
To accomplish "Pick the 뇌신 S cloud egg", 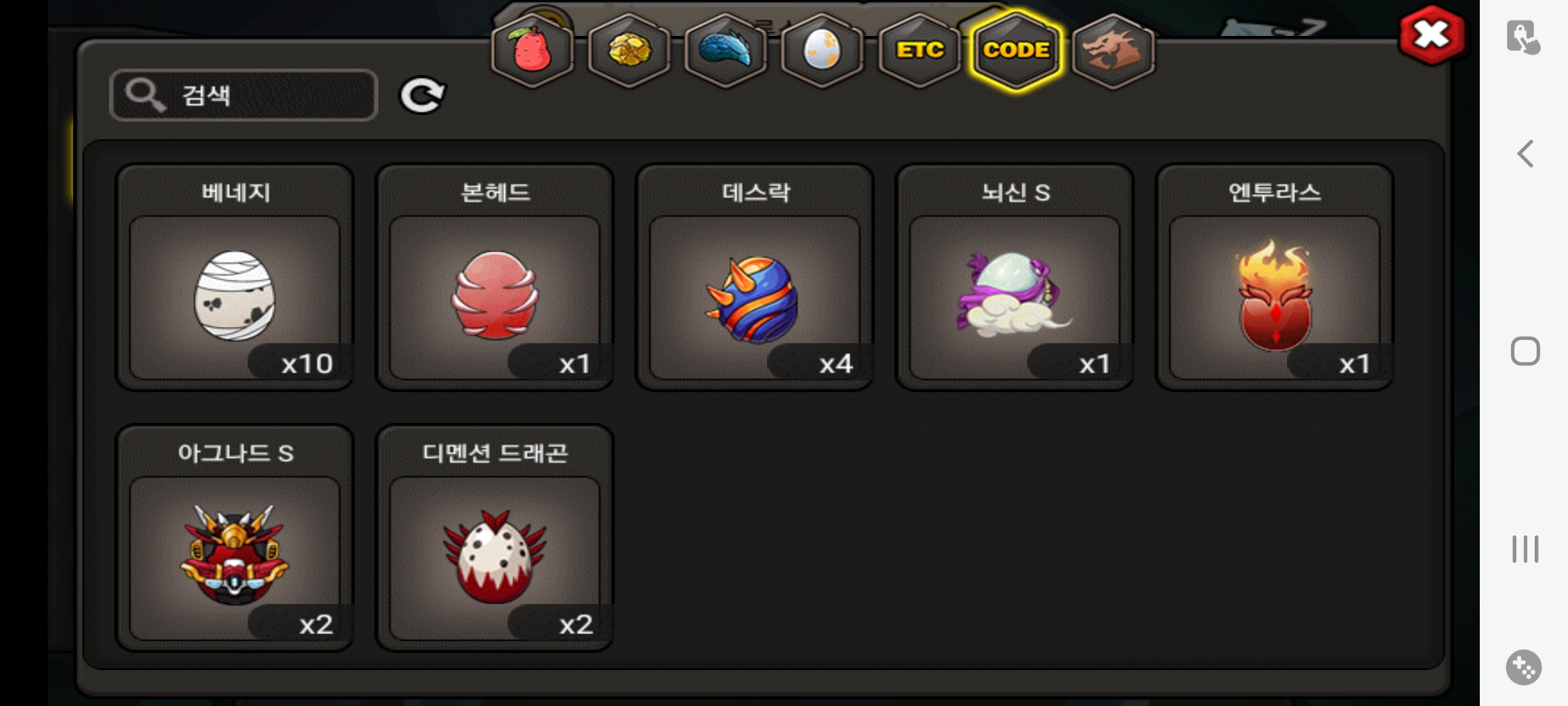I will pyautogui.click(x=1015, y=277).
